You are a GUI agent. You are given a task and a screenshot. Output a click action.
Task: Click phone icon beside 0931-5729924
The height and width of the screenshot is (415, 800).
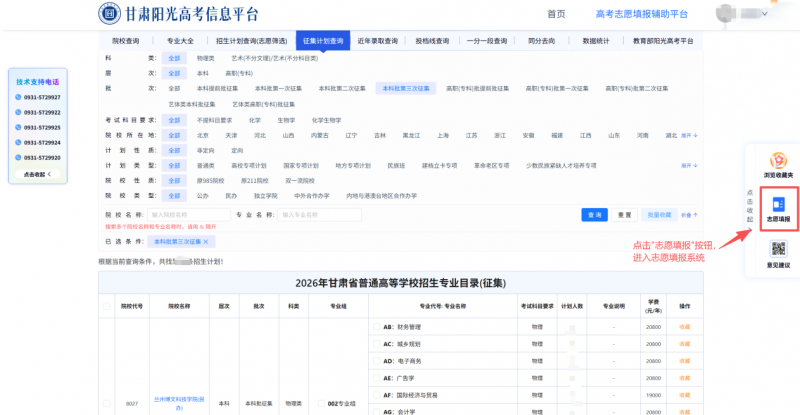tap(18, 142)
